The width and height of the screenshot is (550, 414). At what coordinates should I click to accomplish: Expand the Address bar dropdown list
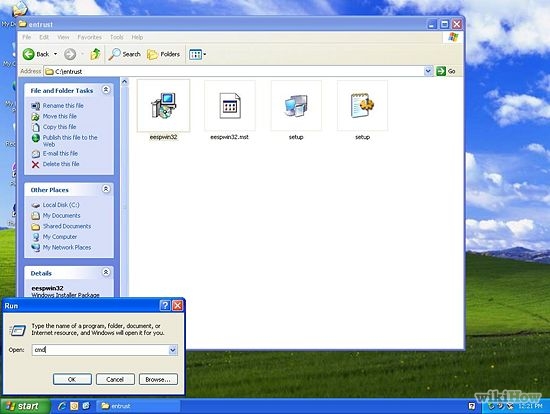428,71
